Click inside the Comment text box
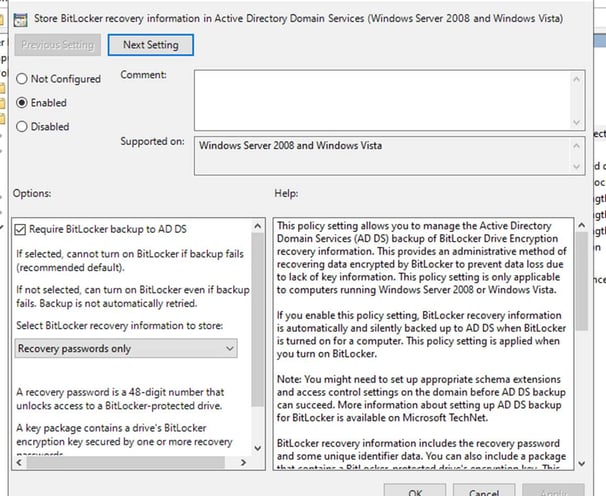The width and height of the screenshot is (606, 496). [382, 101]
